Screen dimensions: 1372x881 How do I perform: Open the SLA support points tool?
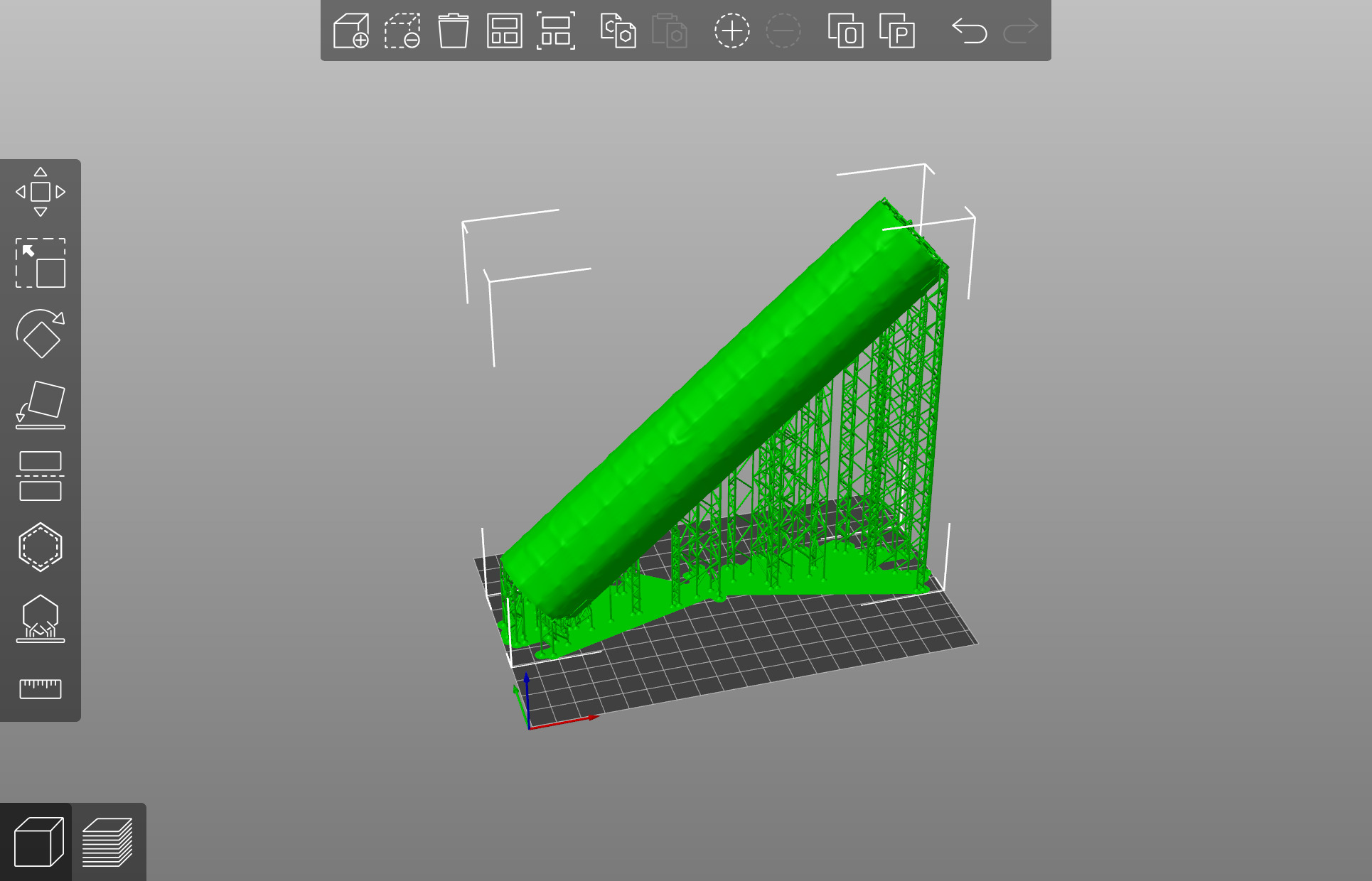(x=41, y=618)
